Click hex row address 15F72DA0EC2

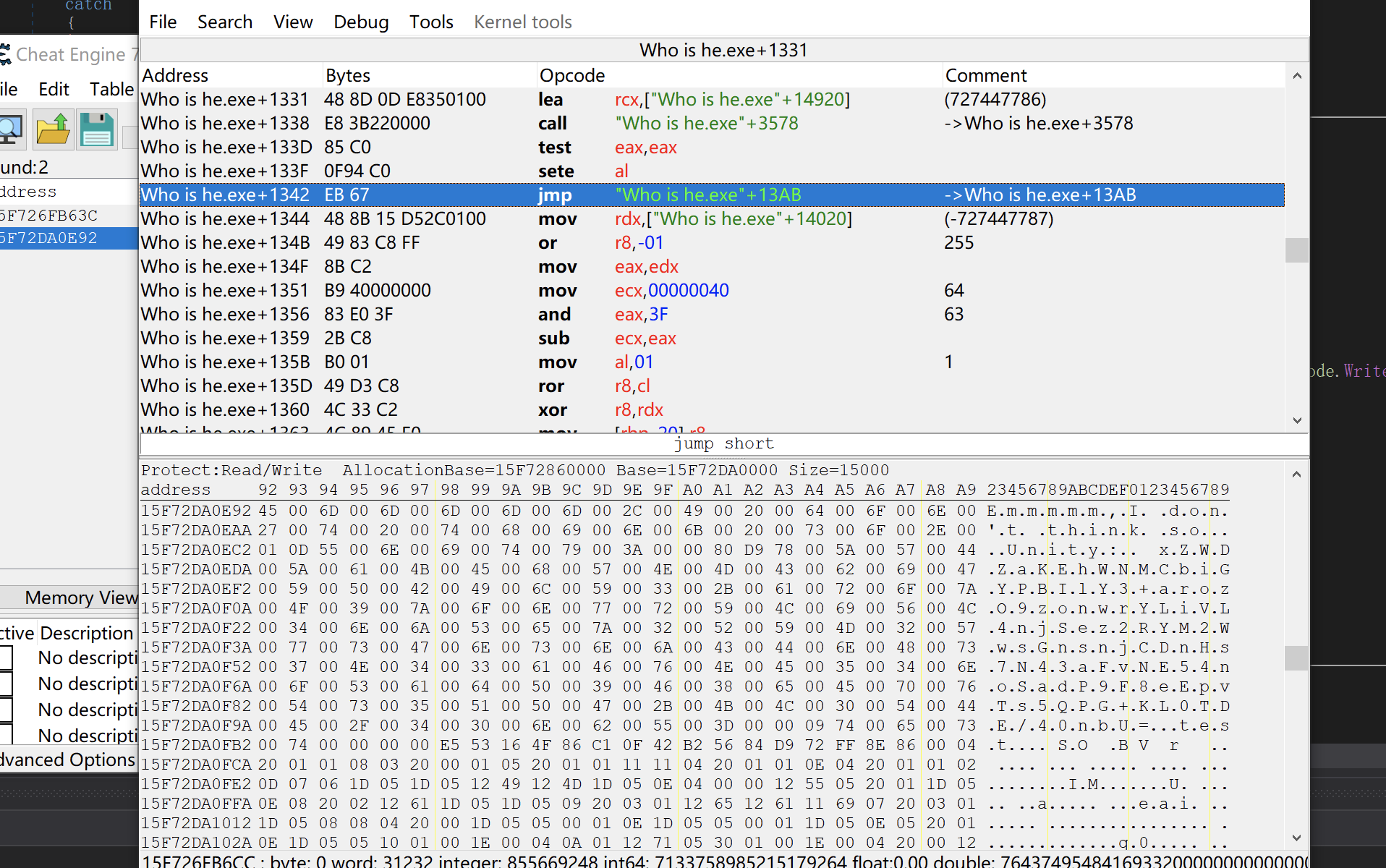click(x=196, y=550)
